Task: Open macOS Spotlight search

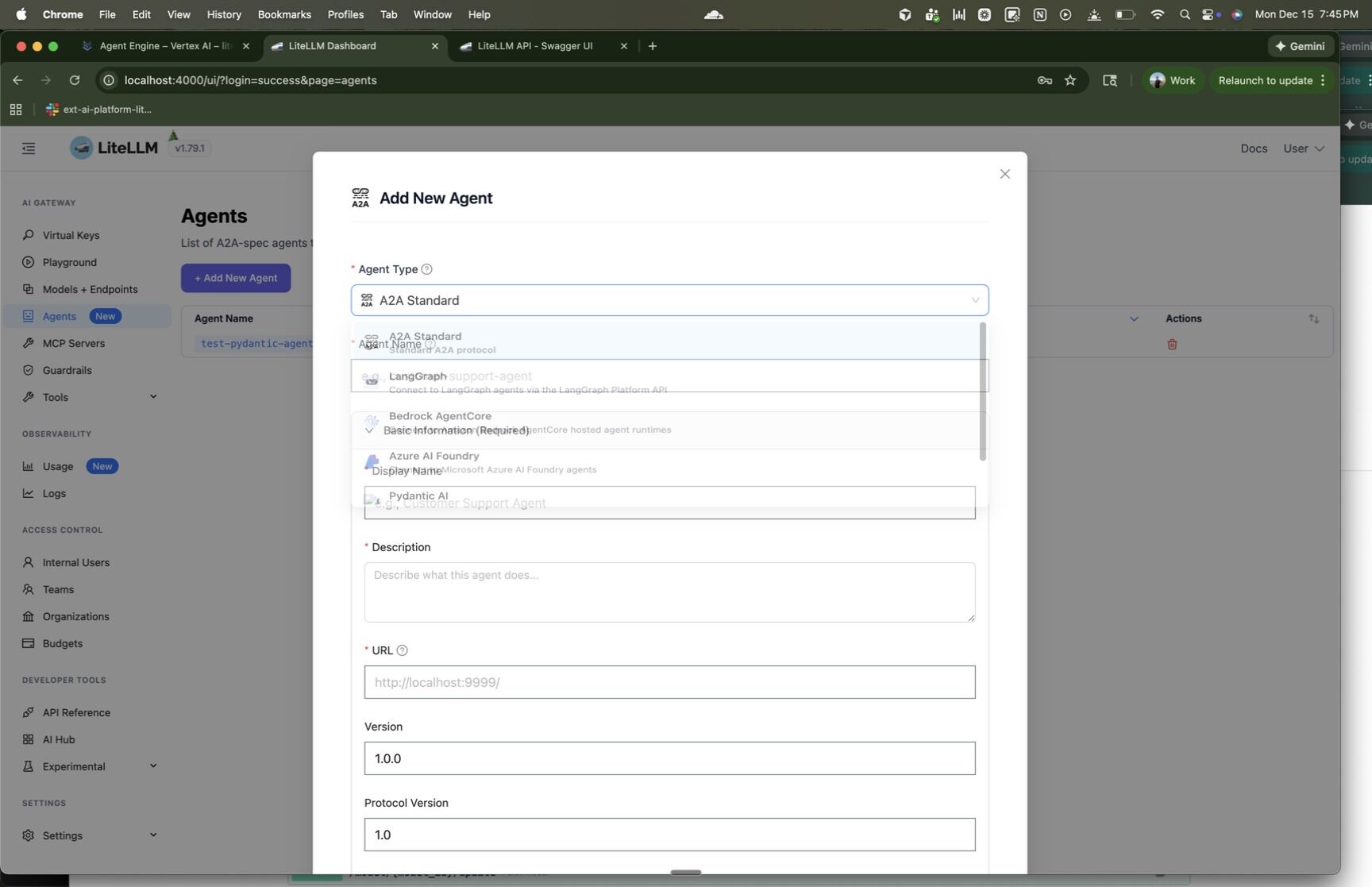Action: point(1185,14)
